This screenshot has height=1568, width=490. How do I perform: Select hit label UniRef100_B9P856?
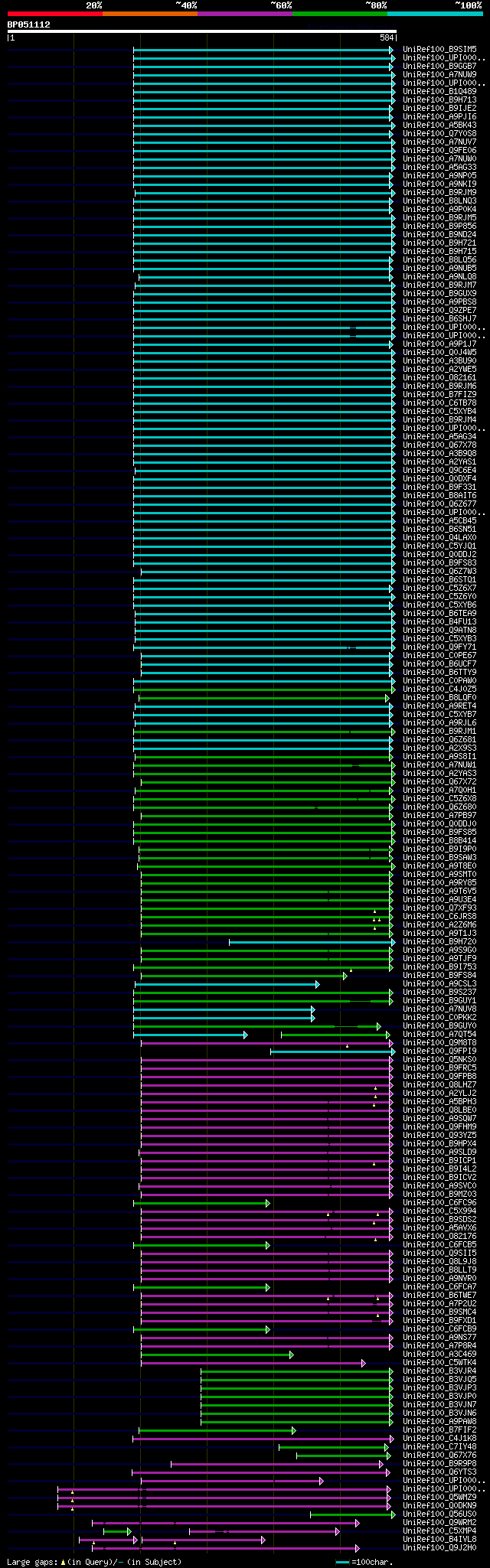[x=439, y=227]
